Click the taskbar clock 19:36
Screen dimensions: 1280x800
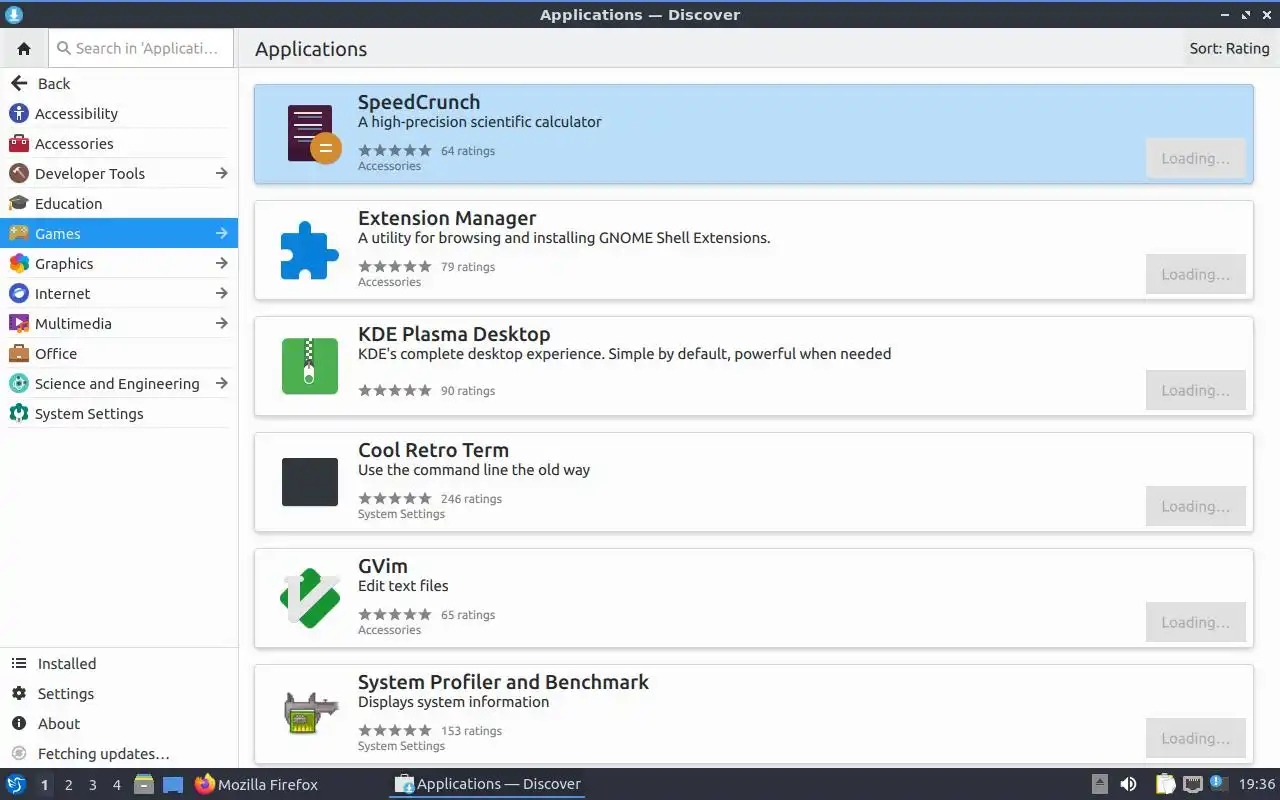[1257, 785]
